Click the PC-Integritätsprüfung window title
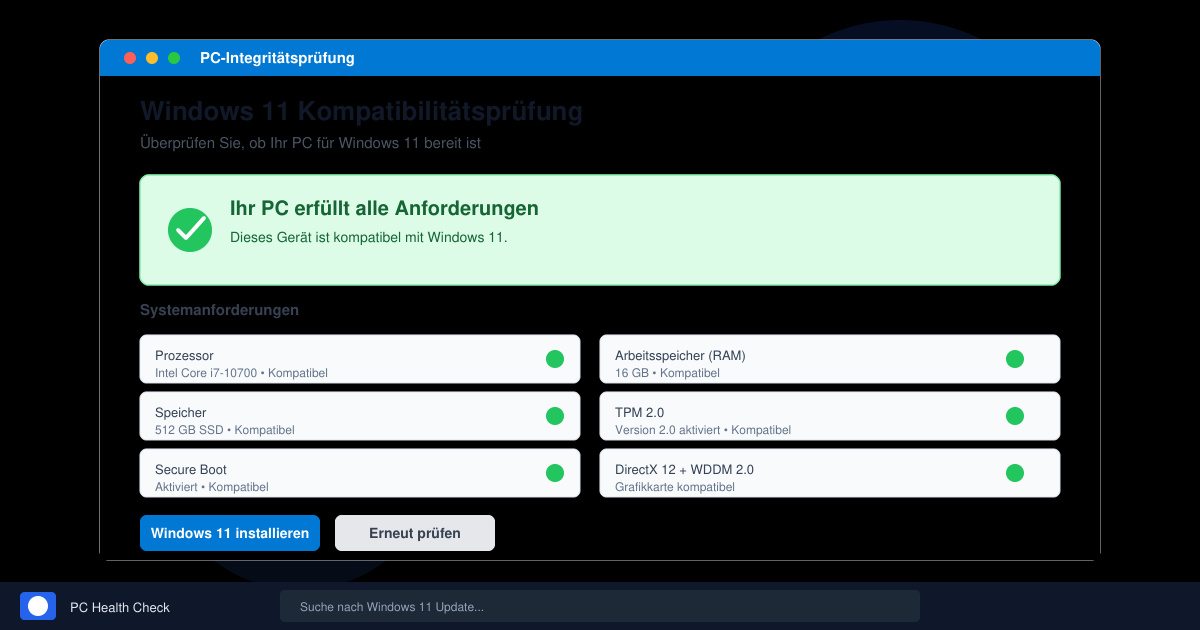1200x630 pixels. click(x=277, y=58)
